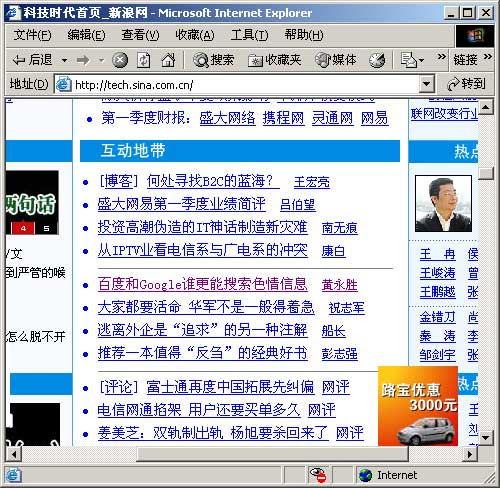Open the 收藏夹 favorites pane
The height and width of the screenshot is (488, 500).
coord(275,60)
